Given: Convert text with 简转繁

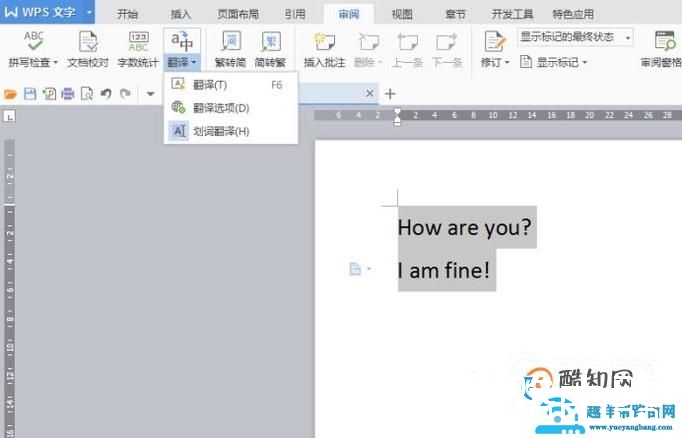Looking at the screenshot, I should pyautogui.click(x=270, y=49).
